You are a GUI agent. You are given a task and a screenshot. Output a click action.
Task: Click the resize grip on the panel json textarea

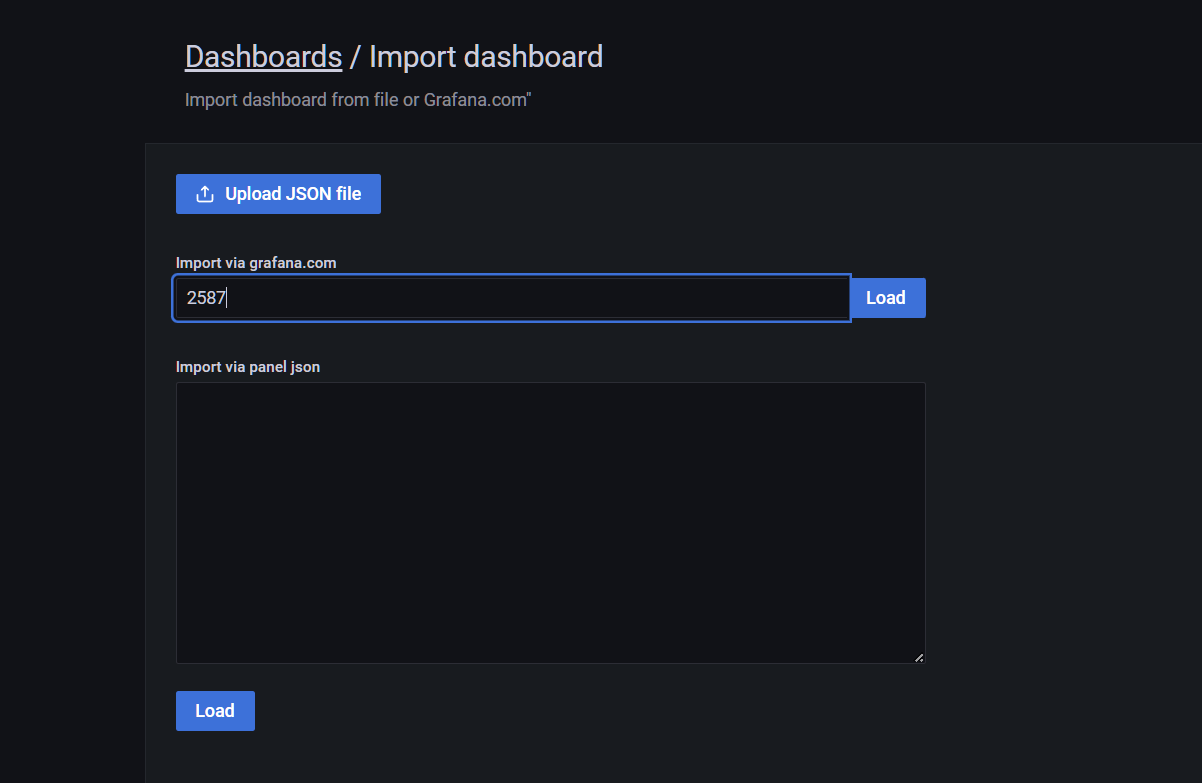coord(918,656)
